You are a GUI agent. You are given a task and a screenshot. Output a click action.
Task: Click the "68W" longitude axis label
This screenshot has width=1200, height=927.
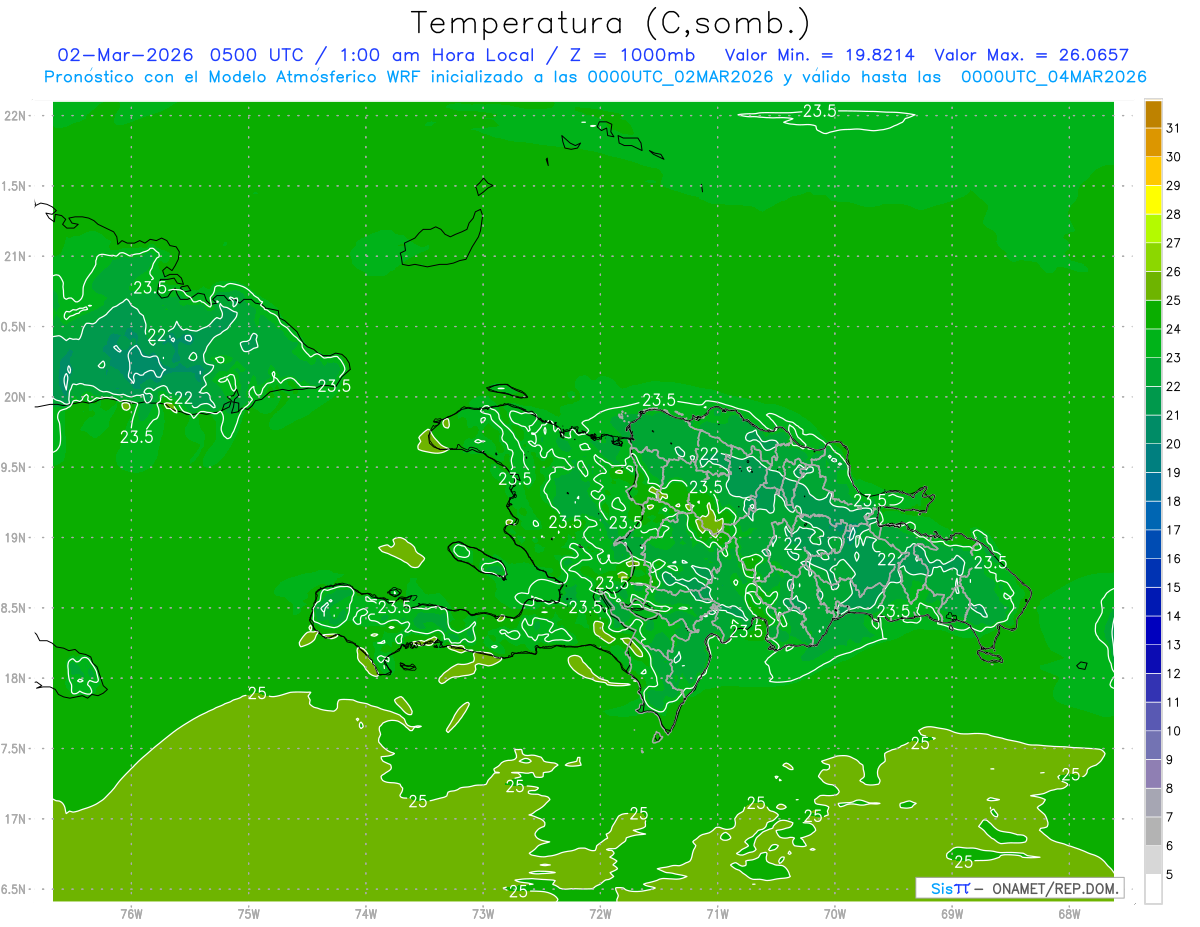(x=1069, y=914)
